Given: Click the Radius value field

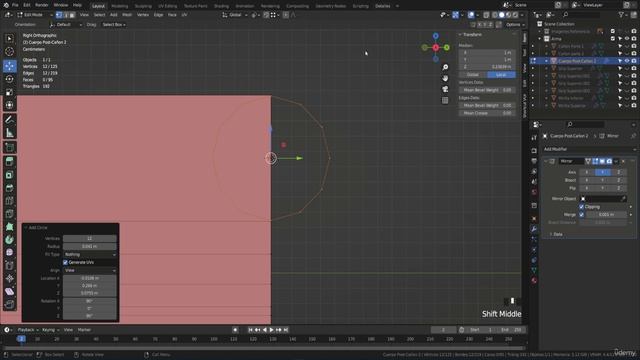Looking at the screenshot, I should click(90, 247).
